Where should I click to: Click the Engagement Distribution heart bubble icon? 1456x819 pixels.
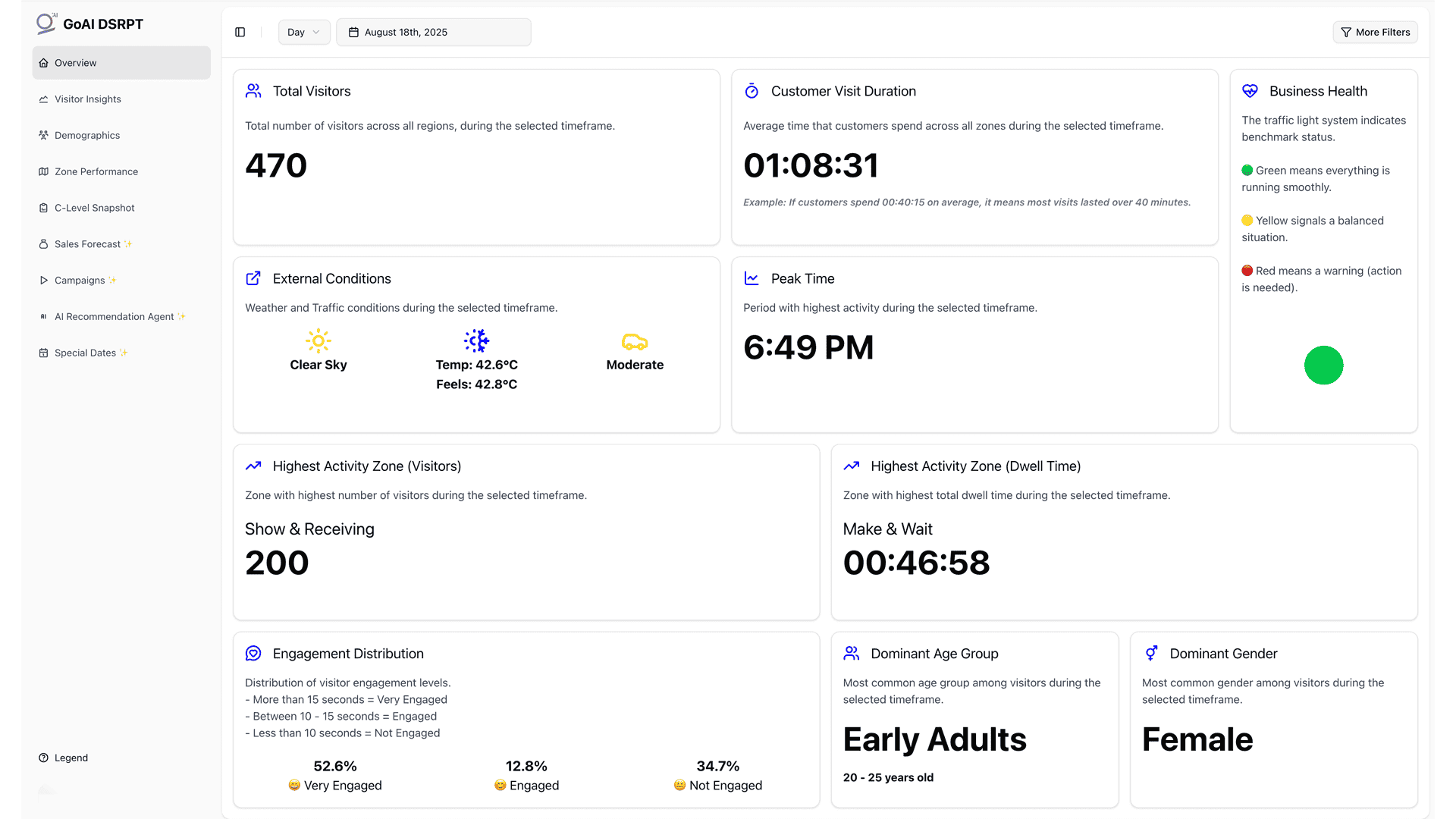[253, 654]
